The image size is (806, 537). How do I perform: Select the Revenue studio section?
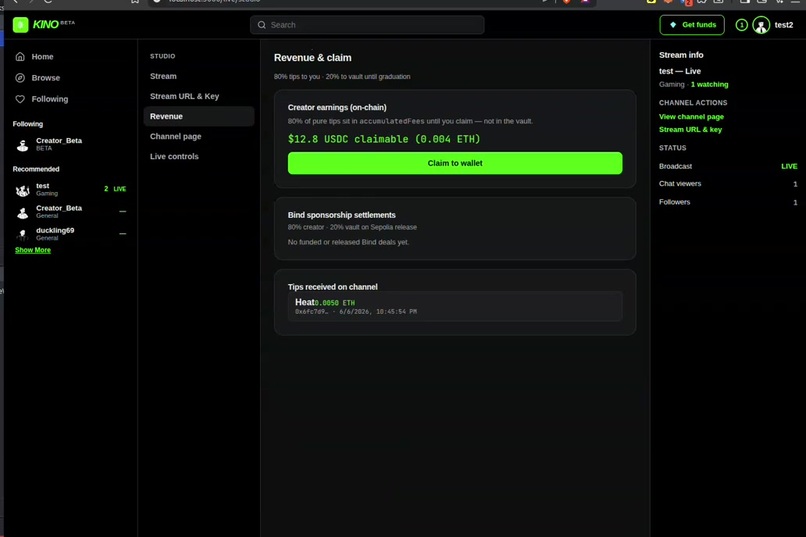pos(198,116)
